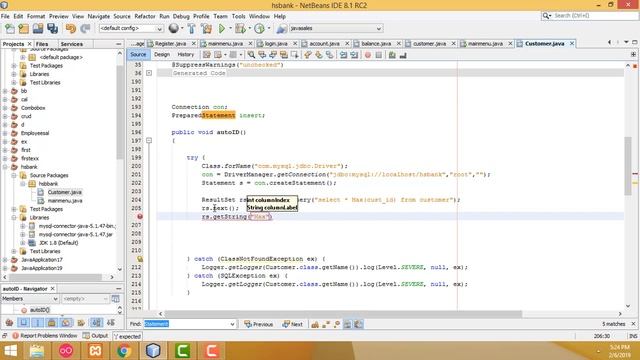Toggle Show Non-Public Members in Navigator
Screen dimensions: 640x360
tap(52, 323)
